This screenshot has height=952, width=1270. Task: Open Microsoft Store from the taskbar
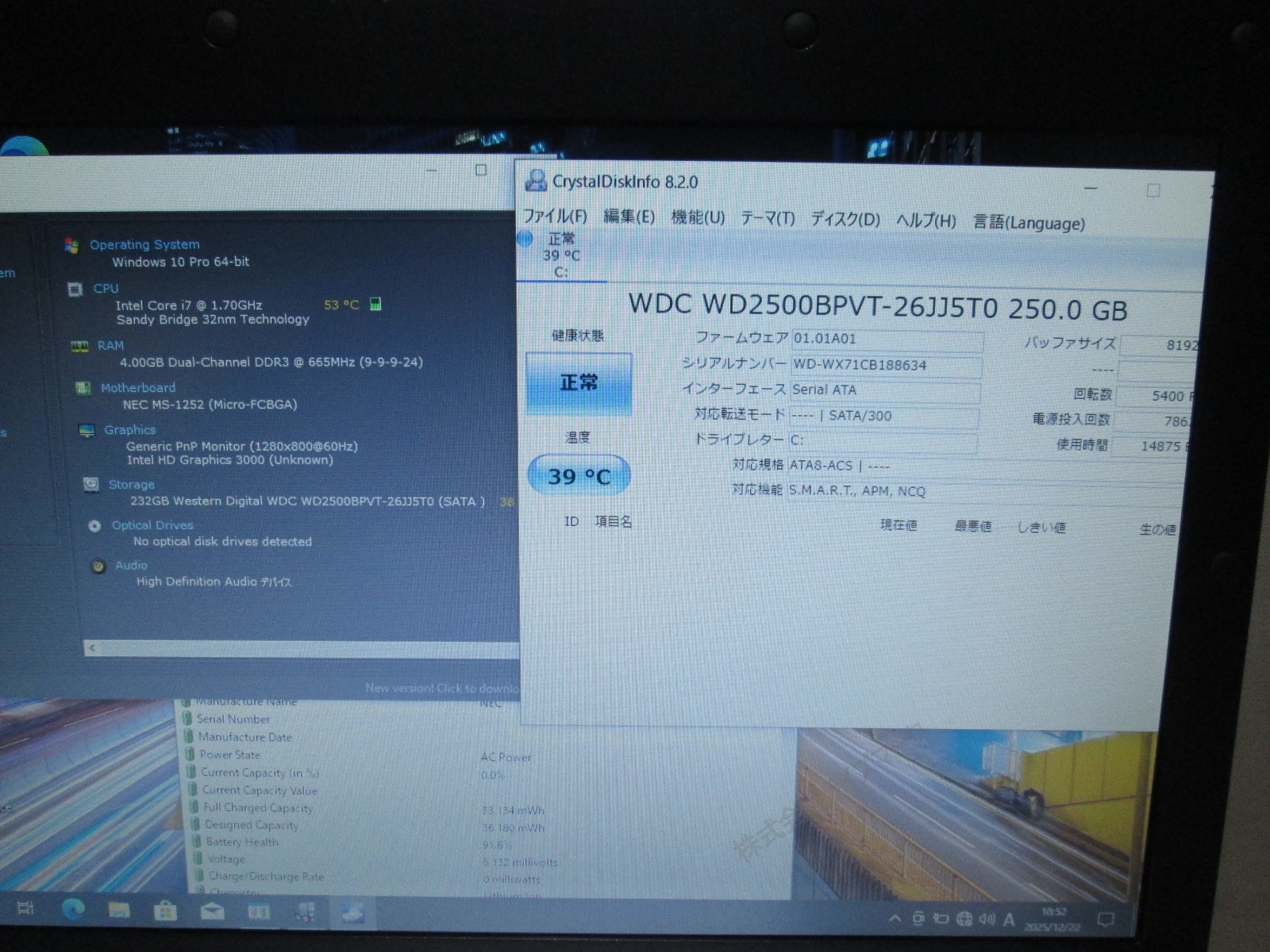click(165, 911)
